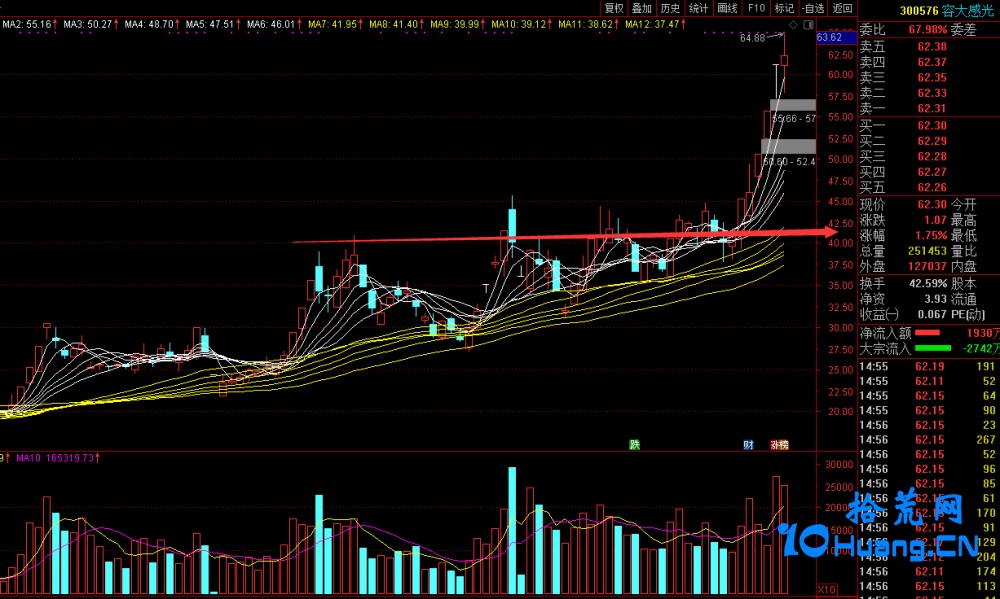Click the red 净流入额 bar
This screenshot has height=599, width=1000.
(x=927, y=332)
